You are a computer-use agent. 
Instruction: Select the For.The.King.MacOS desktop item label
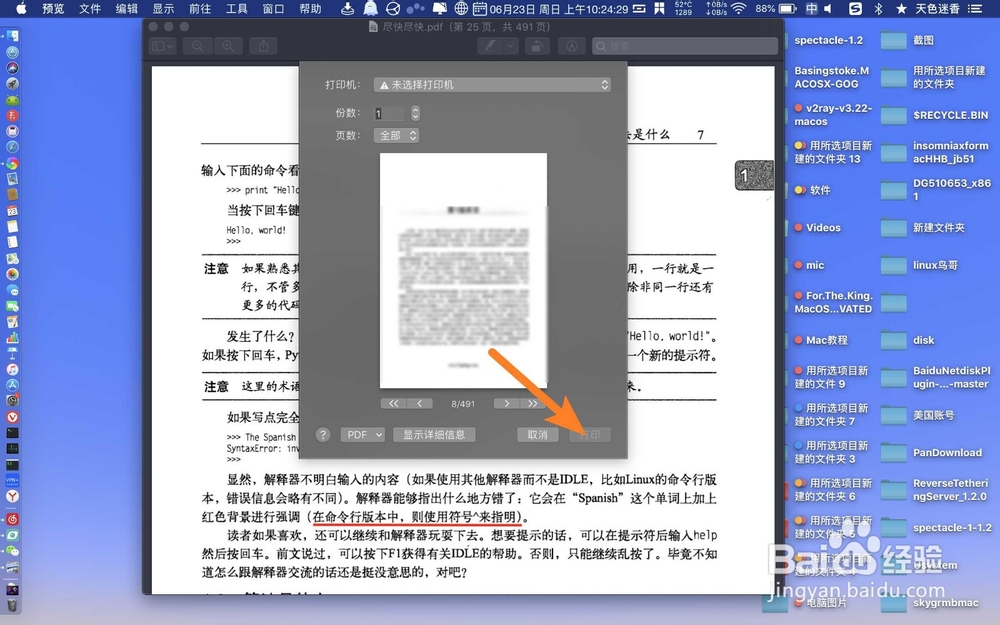834,302
